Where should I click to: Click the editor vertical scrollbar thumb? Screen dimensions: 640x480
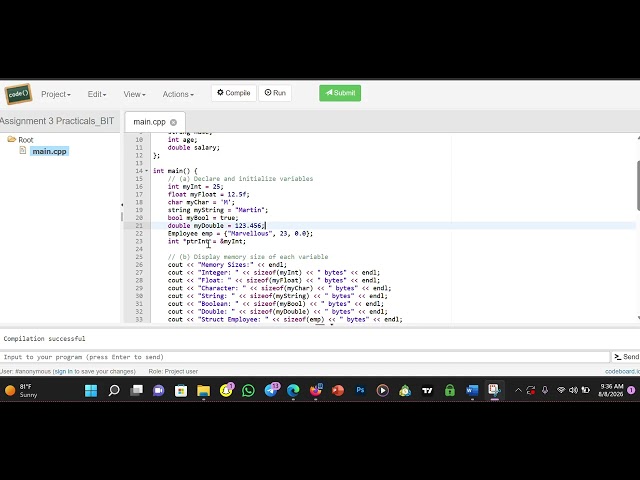point(638,186)
